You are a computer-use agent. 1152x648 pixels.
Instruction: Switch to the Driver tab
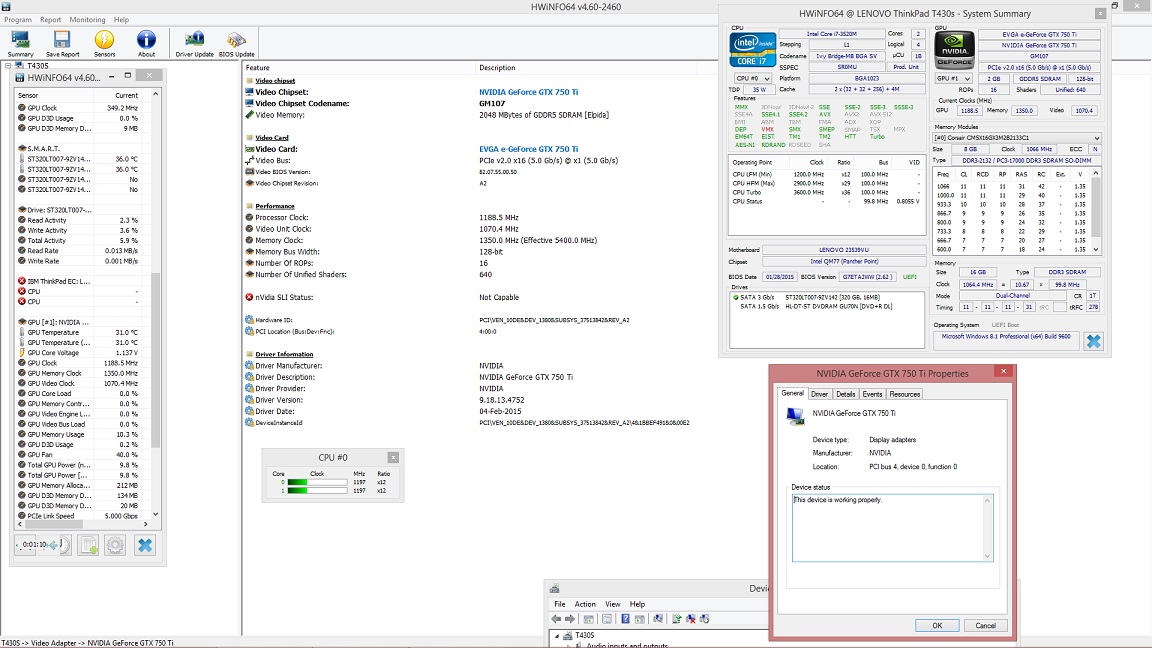point(819,395)
